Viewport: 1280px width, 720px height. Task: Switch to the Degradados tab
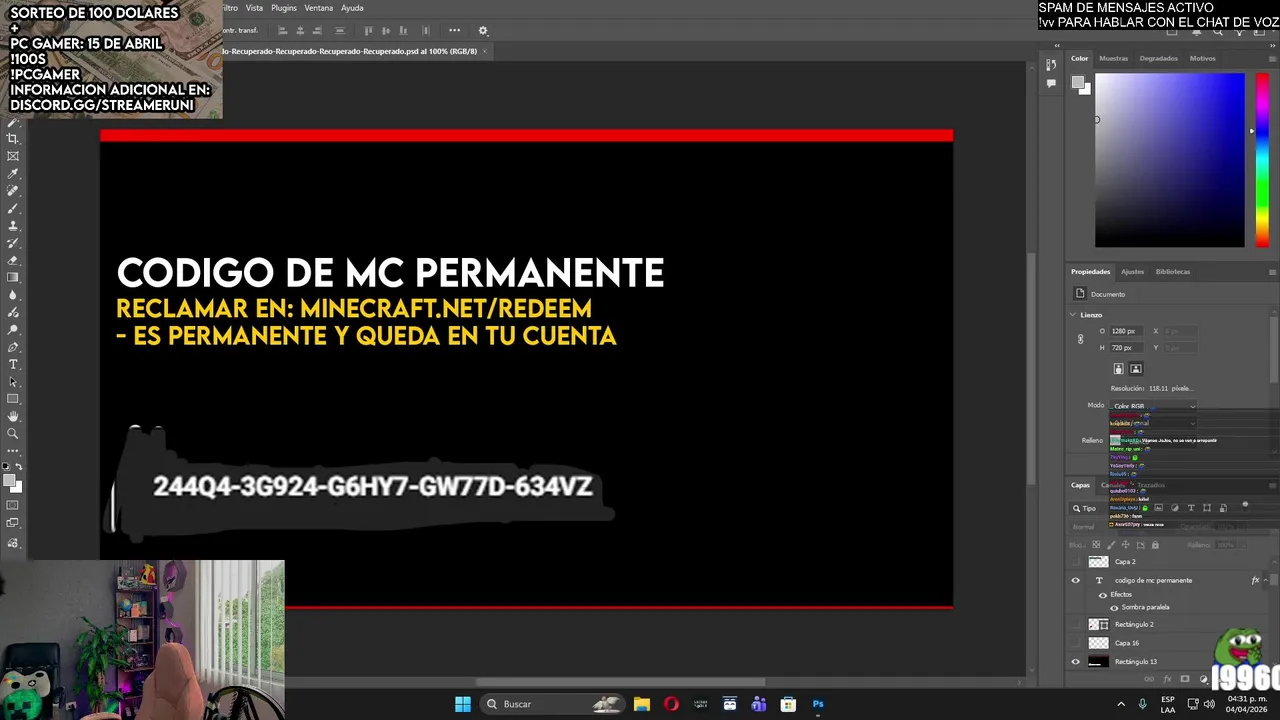tap(1158, 58)
